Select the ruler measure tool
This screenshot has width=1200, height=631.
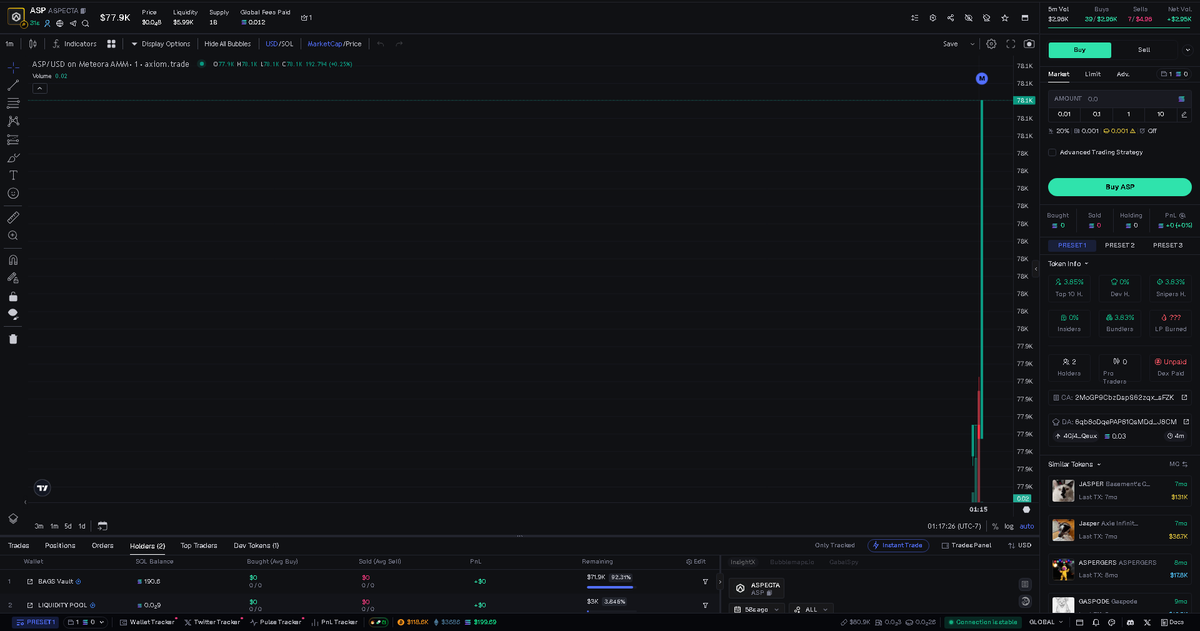13,217
